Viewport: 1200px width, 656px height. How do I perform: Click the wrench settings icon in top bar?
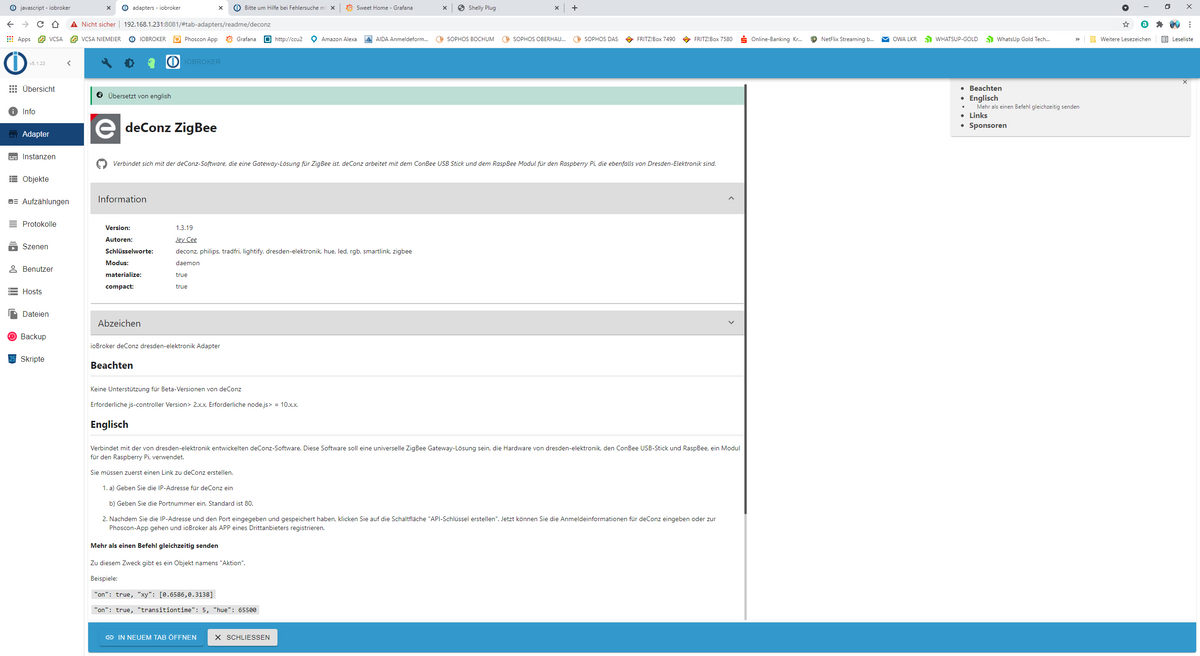click(106, 63)
